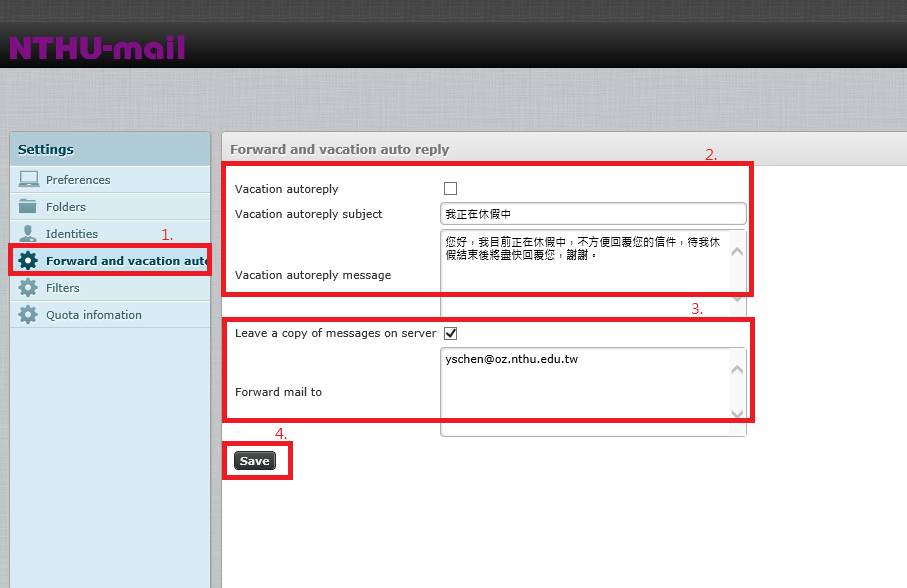
Task: Go to the Folders settings section
Action: [66, 207]
